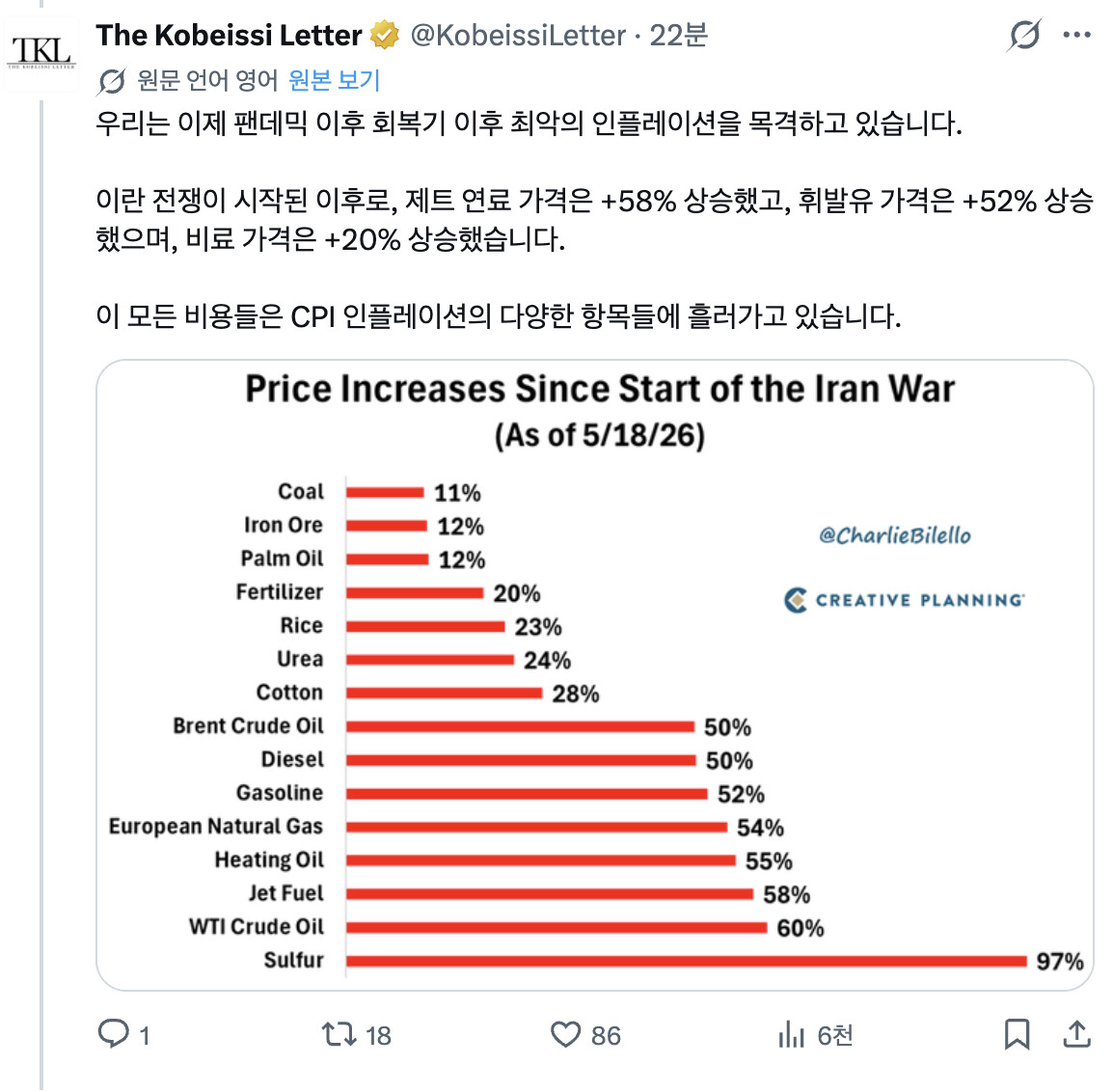Click the 18 reposts count

point(378,1035)
